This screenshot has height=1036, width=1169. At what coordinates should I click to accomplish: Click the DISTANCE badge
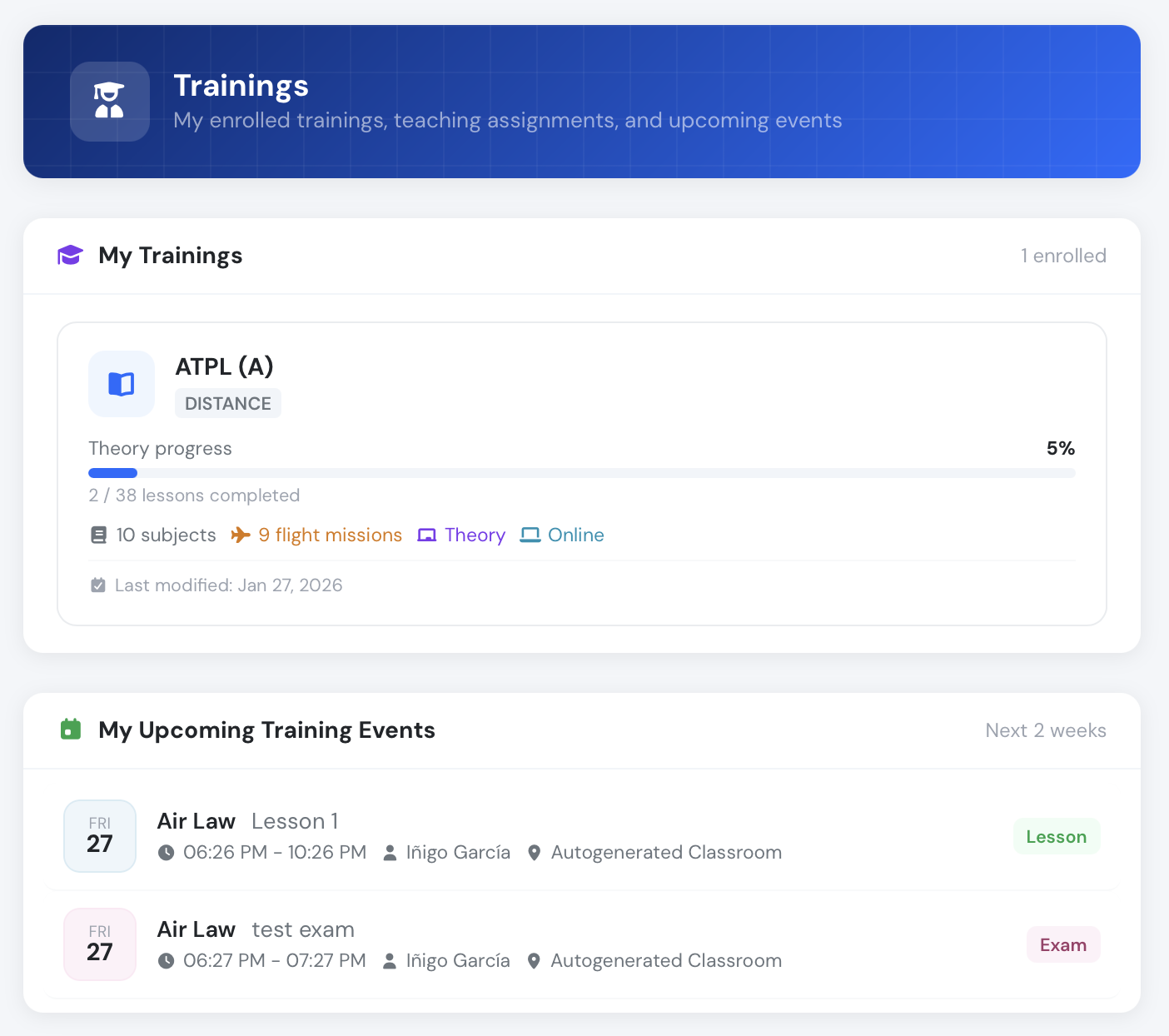228,403
